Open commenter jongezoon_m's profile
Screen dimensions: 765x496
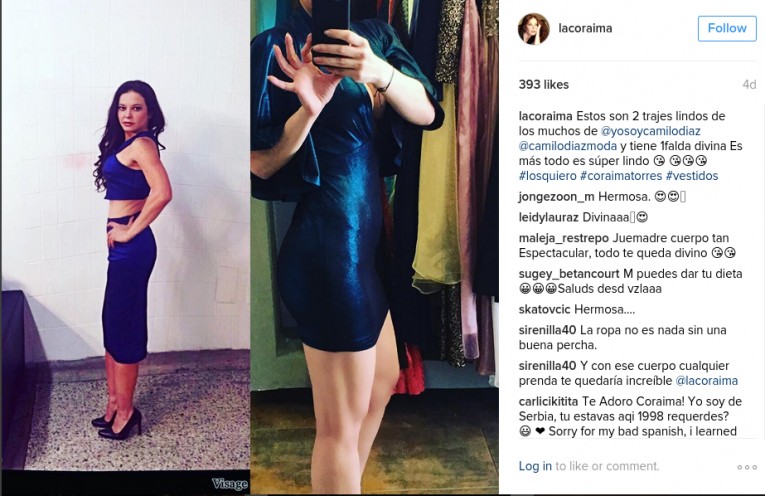[x=557, y=197]
